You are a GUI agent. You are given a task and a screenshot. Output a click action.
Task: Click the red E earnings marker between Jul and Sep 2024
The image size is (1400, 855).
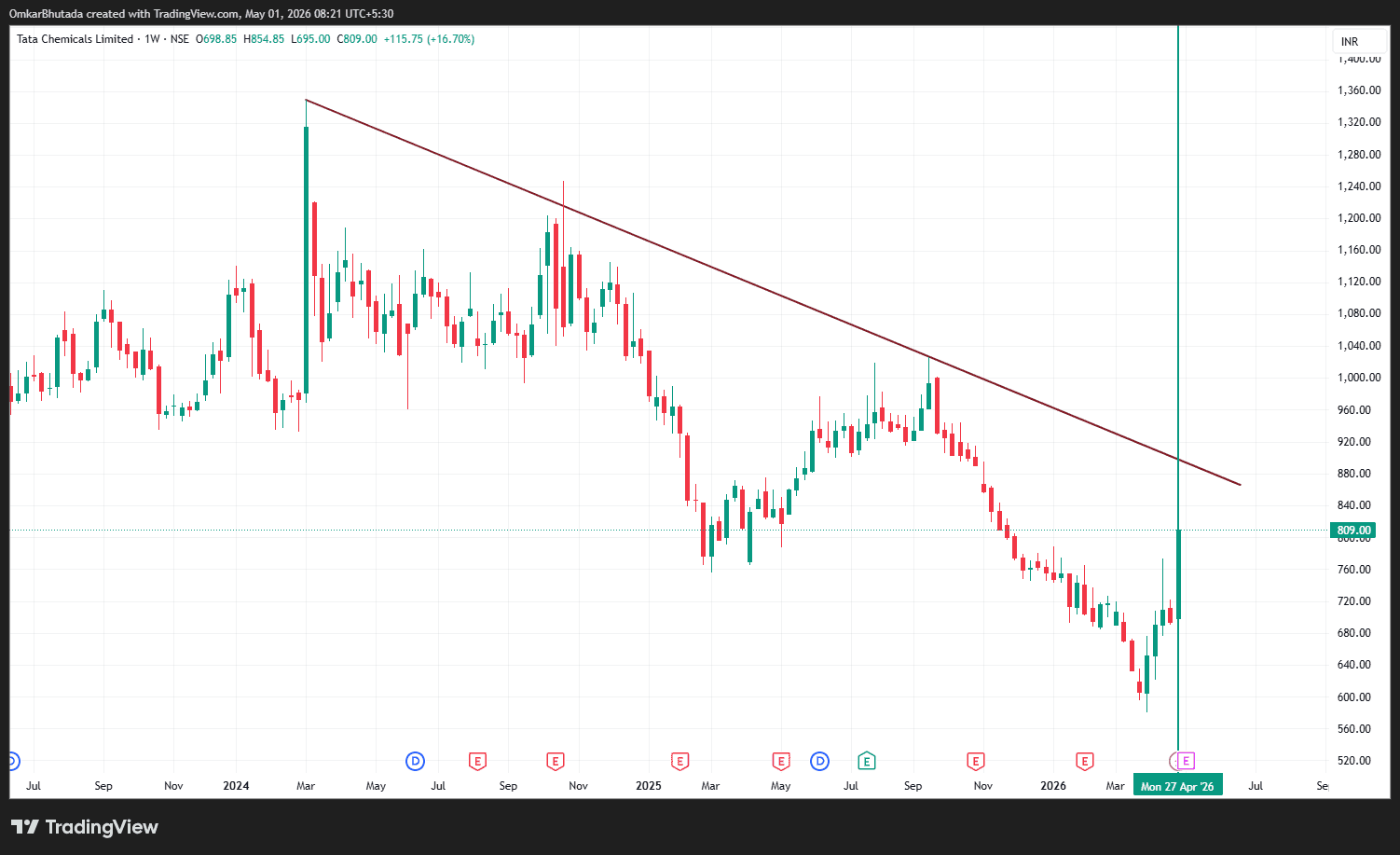click(477, 762)
